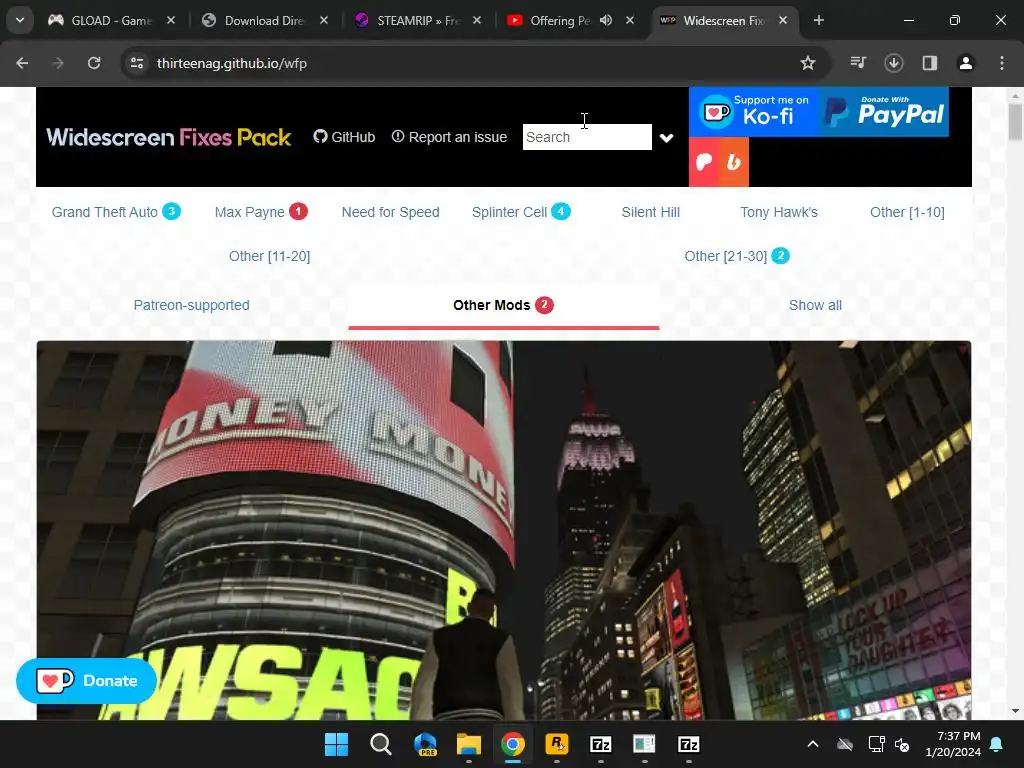Go forward to the next page
Image resolution: width=1024 pixels, height=768 pixels.
click(x=58, y=63)
